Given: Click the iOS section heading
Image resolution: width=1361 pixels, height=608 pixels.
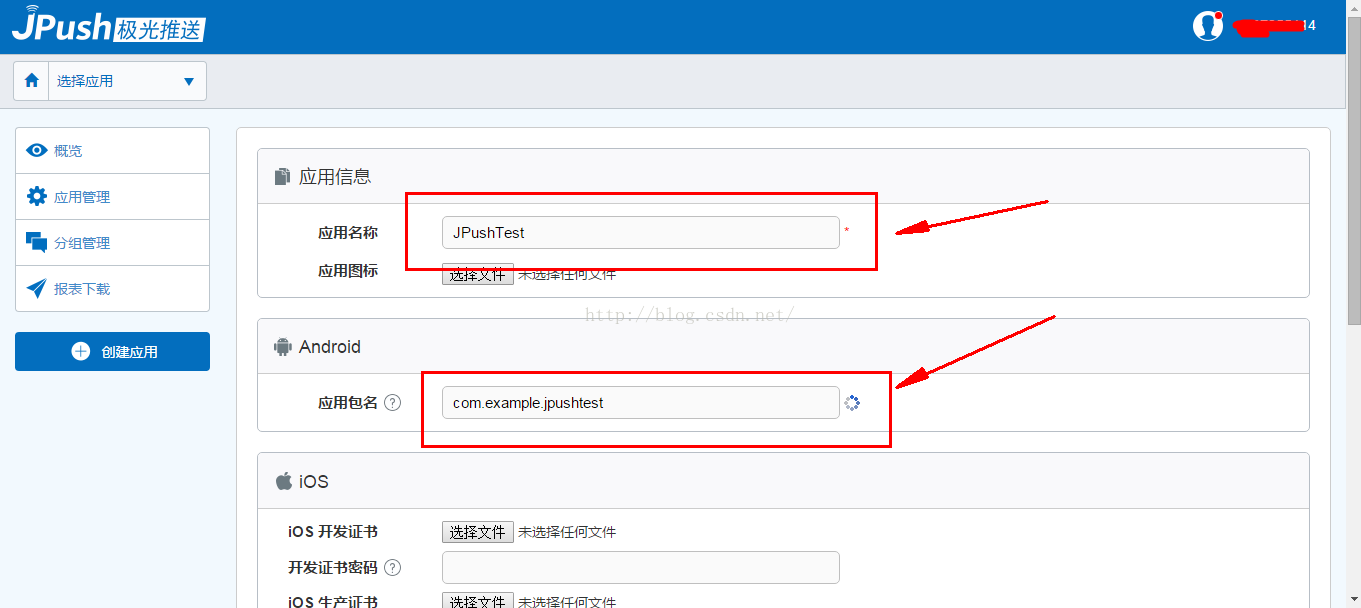Looking at the screenshot, I should (314, 482).
